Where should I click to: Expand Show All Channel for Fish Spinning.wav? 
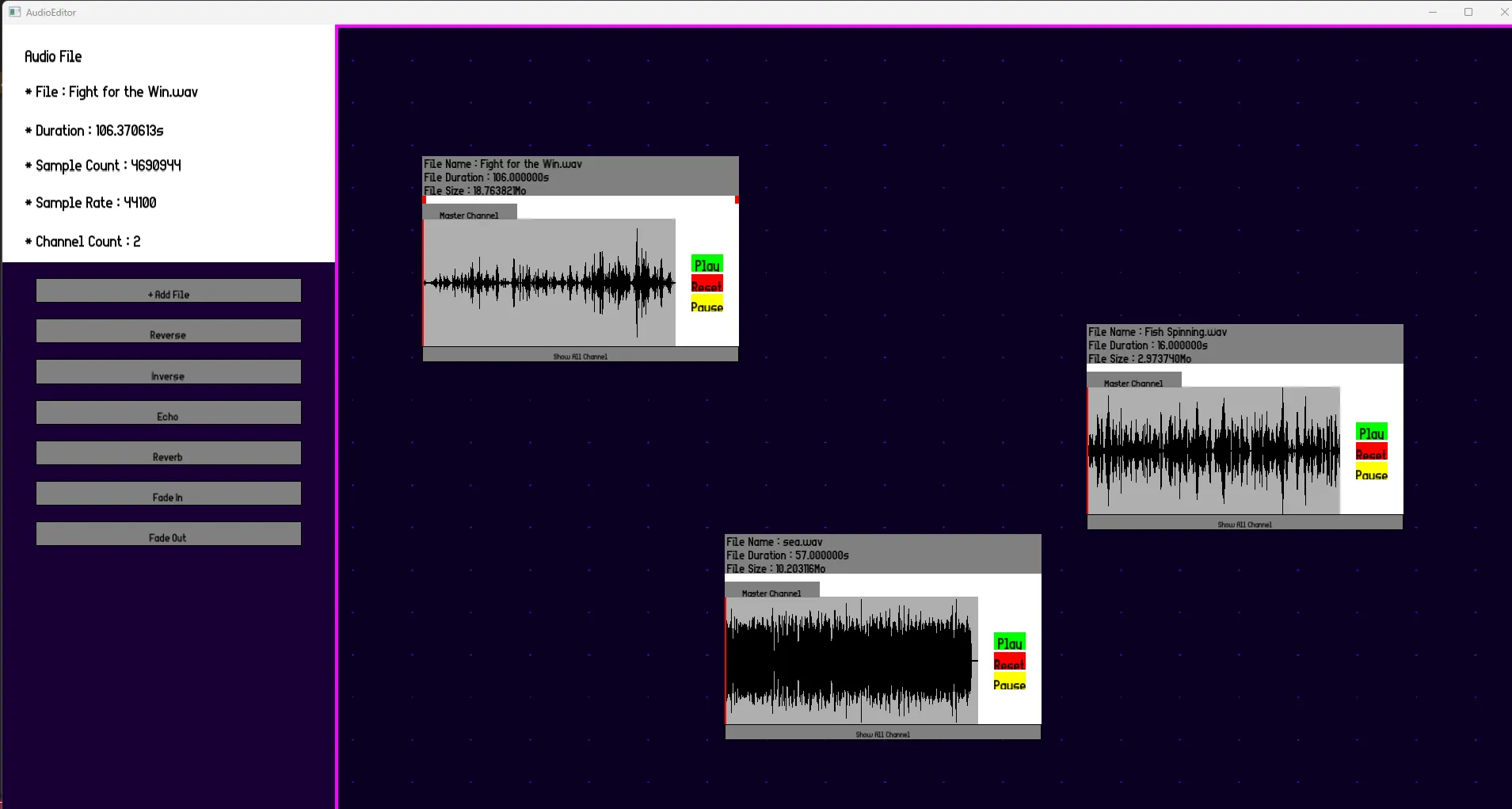(x=1244, y=524)
